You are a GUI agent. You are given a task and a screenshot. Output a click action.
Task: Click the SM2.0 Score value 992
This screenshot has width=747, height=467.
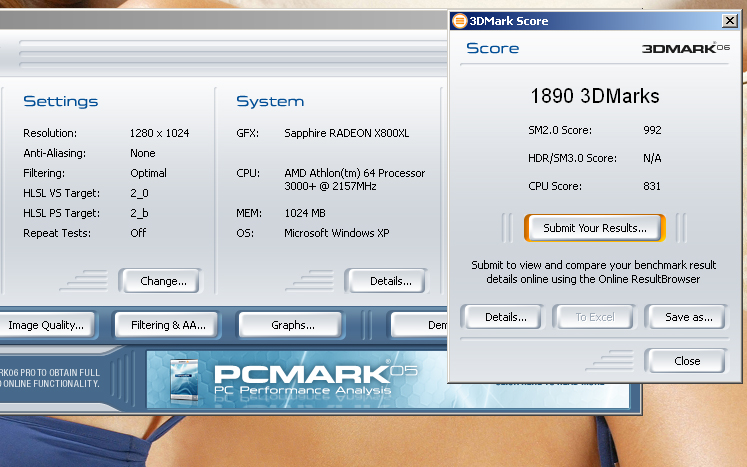pos(652,130)
